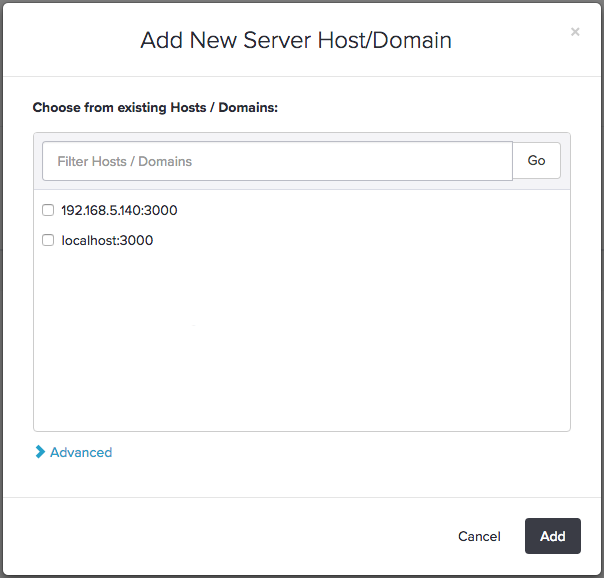Screen dimensions: 604x578
Task: Select the localhost:3000 host label
Action: (x=107, y=241)
